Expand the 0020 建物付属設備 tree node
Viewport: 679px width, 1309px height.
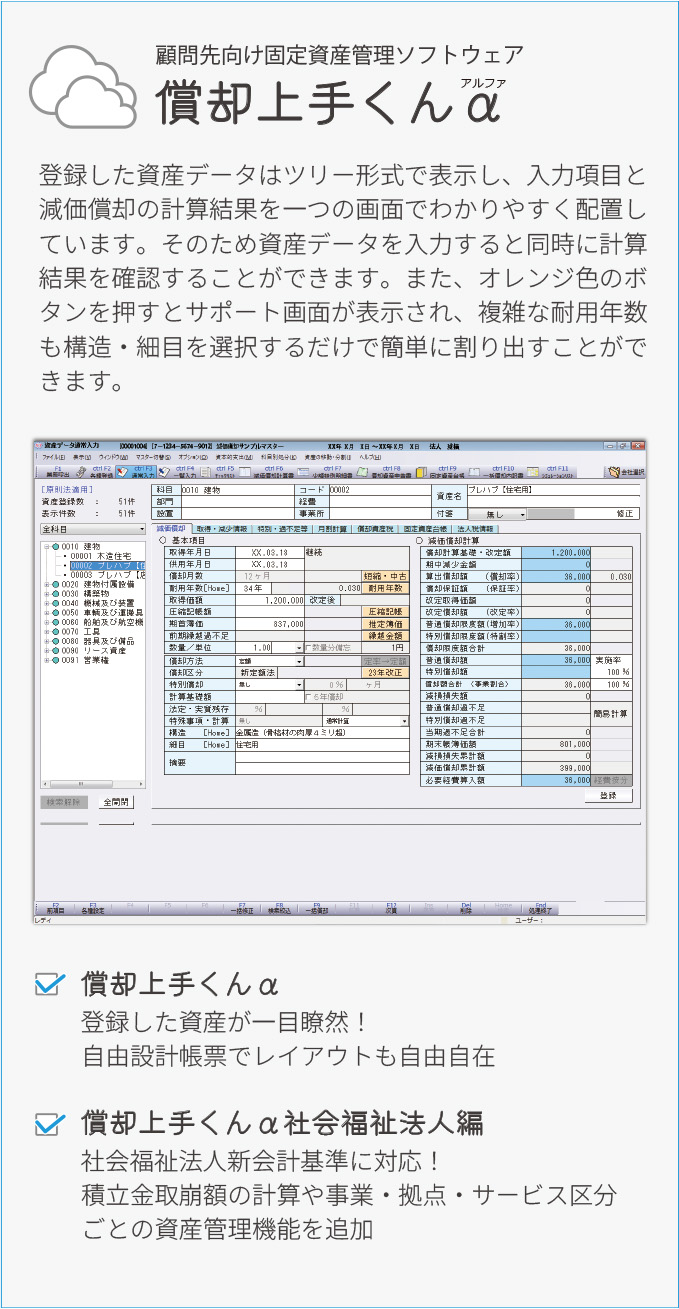(46, 585)
